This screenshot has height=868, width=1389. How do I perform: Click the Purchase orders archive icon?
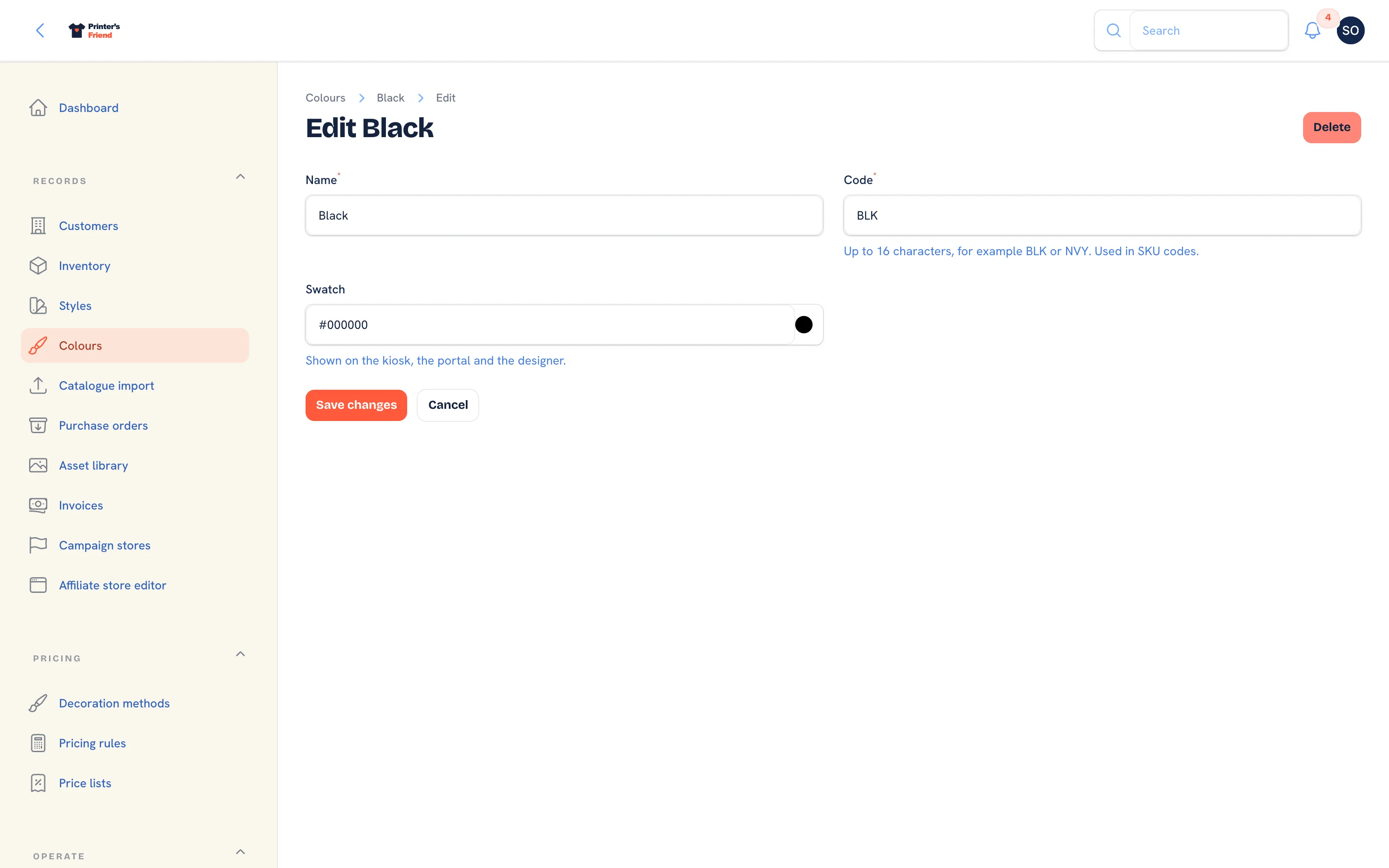[x=38, y=425]
